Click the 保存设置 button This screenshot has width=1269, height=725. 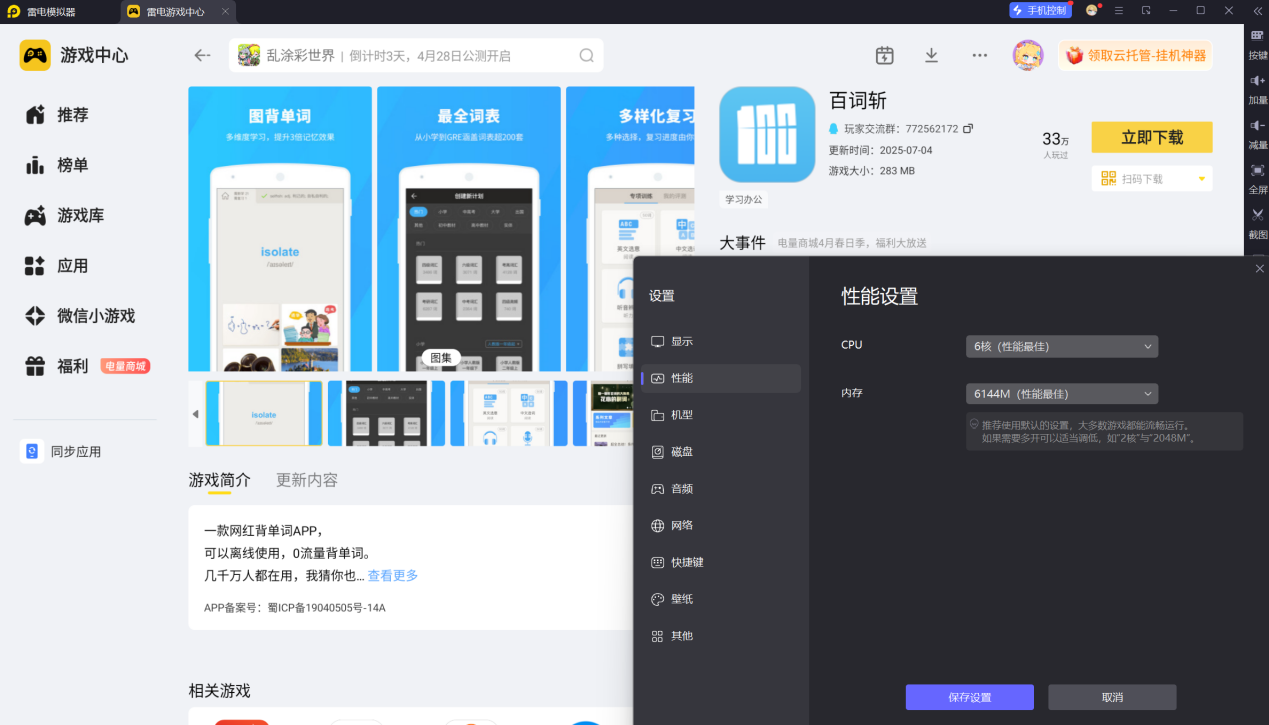click(970, 697)
